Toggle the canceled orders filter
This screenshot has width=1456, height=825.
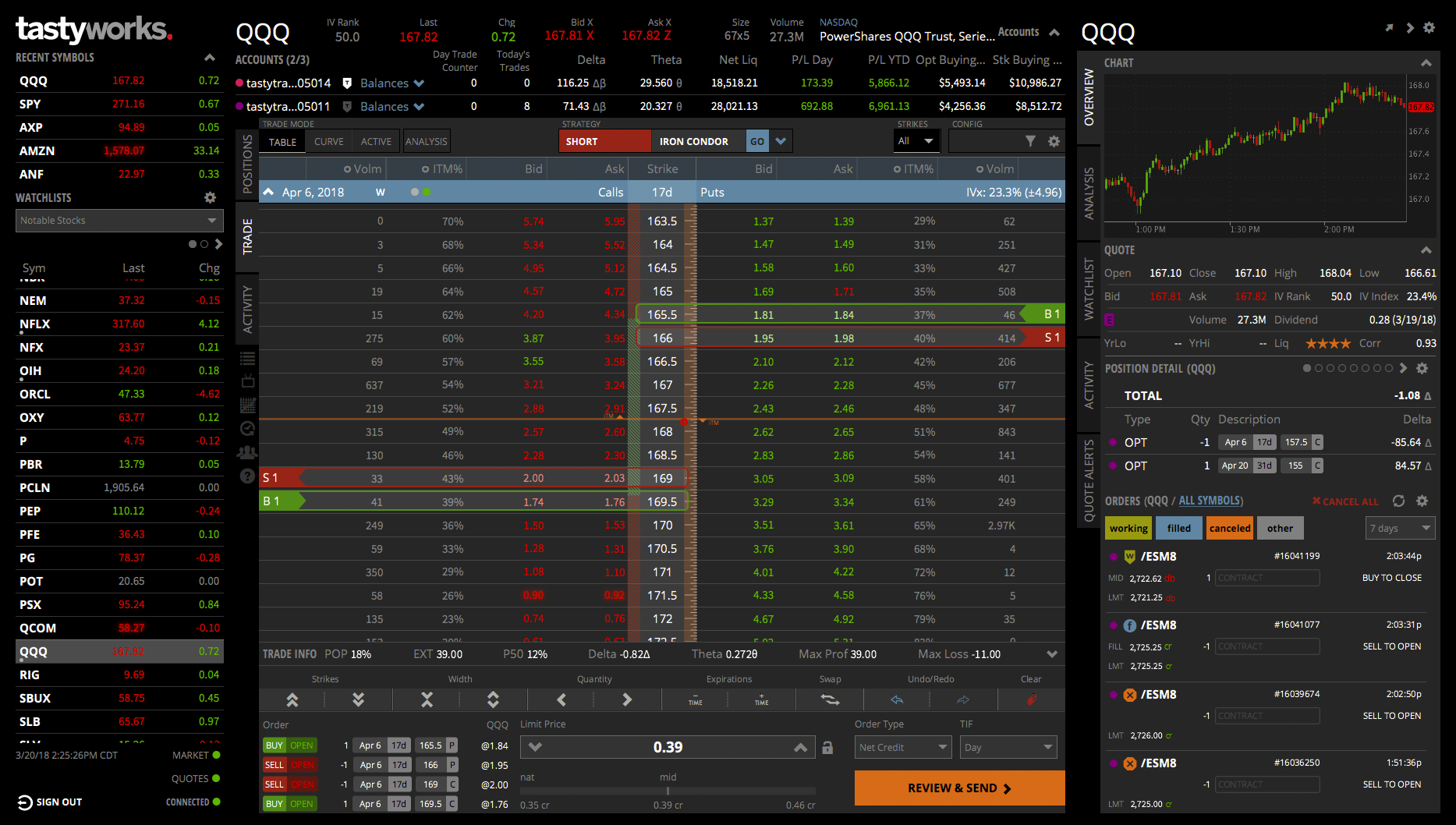point(1230,528)
